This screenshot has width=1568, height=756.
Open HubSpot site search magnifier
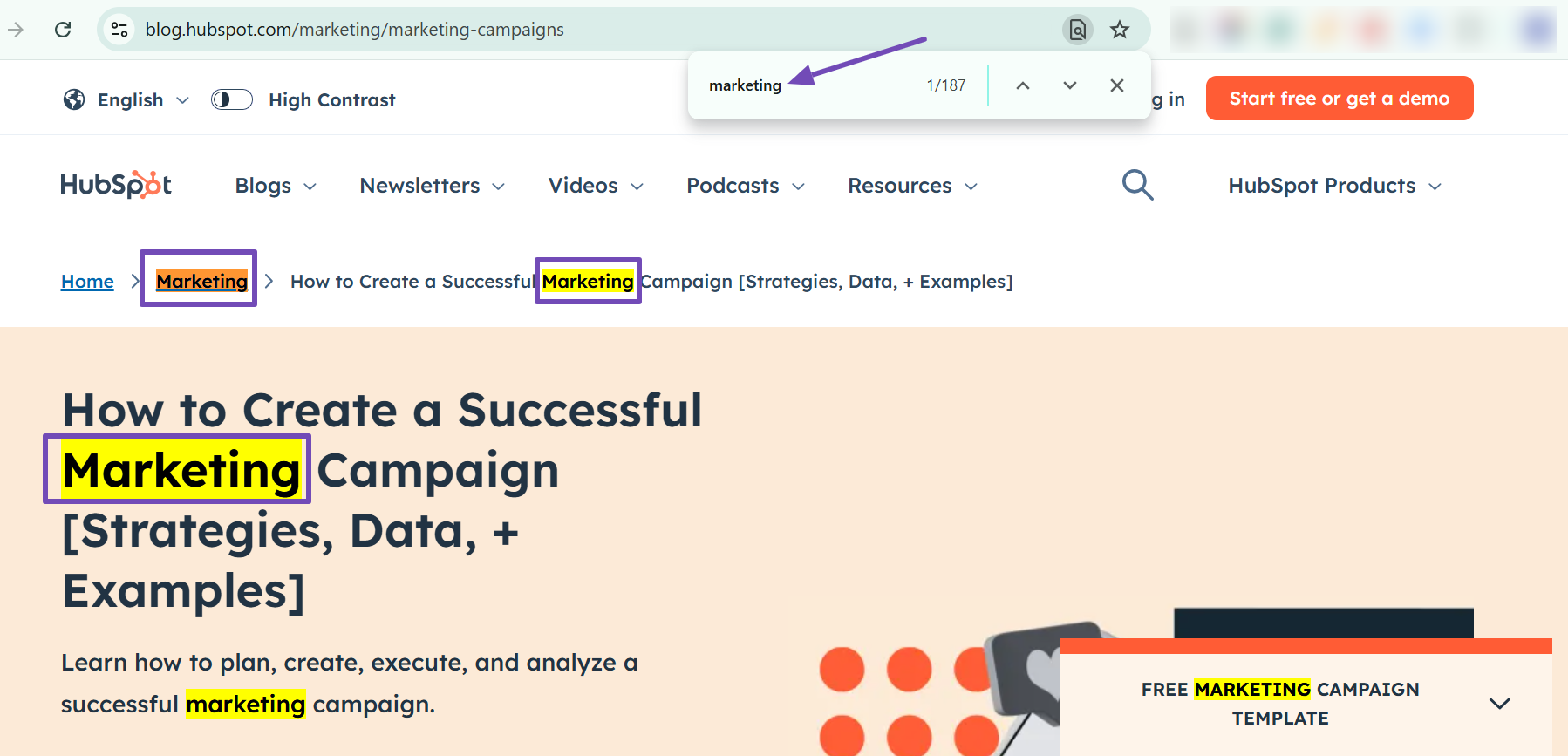[x=1137, y=185]
